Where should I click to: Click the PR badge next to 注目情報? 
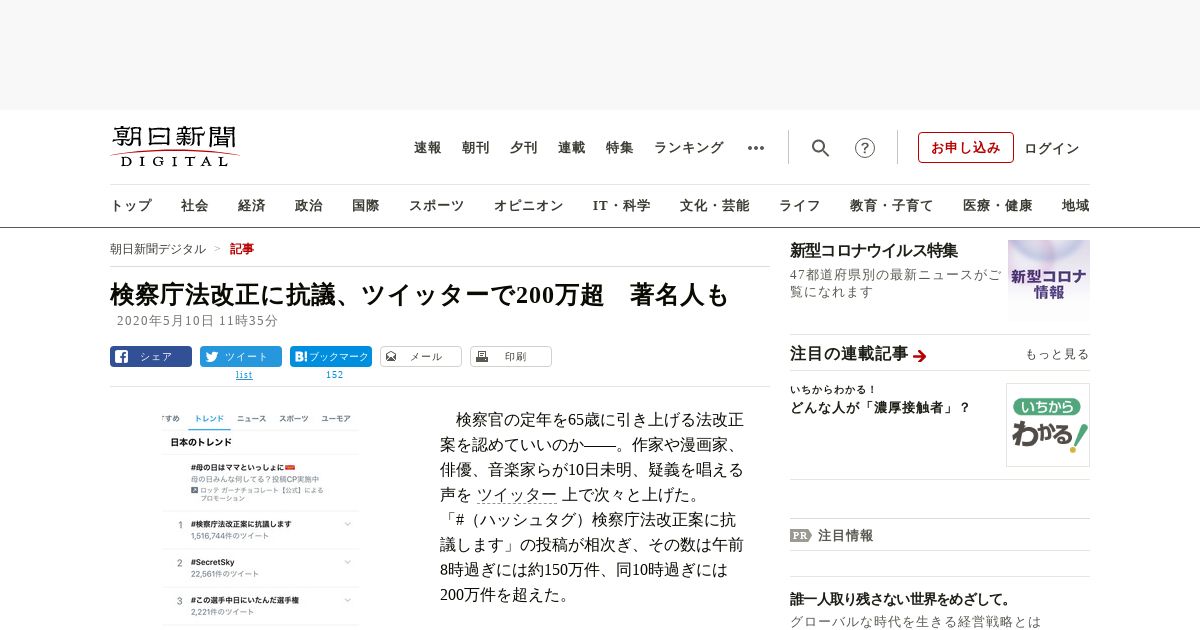[x=800, y=535]
